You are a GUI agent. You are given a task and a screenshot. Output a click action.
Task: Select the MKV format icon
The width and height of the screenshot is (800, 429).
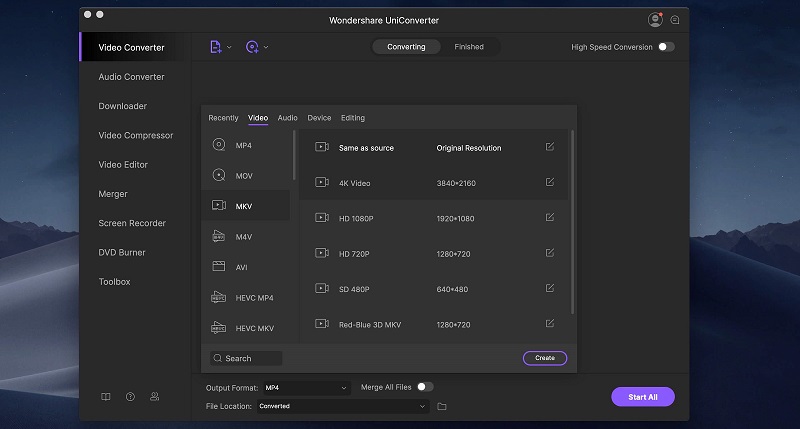219,205
